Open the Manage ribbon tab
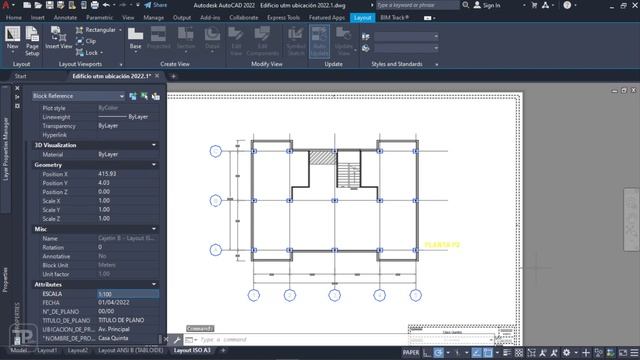The width and height of the screenshot is (640, 360). click(153, 18)
